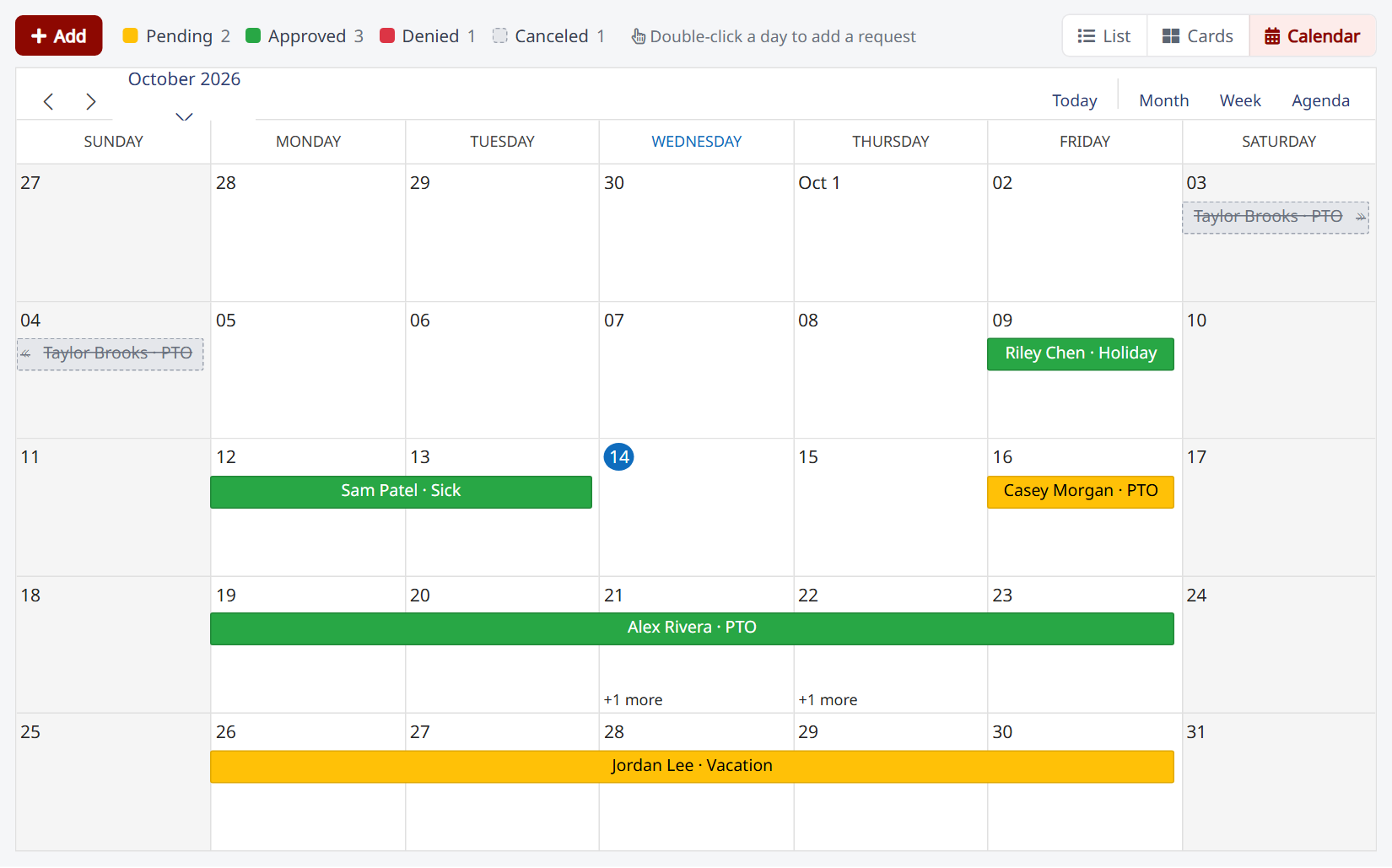Click the Add request button

[x=59, y=35]
